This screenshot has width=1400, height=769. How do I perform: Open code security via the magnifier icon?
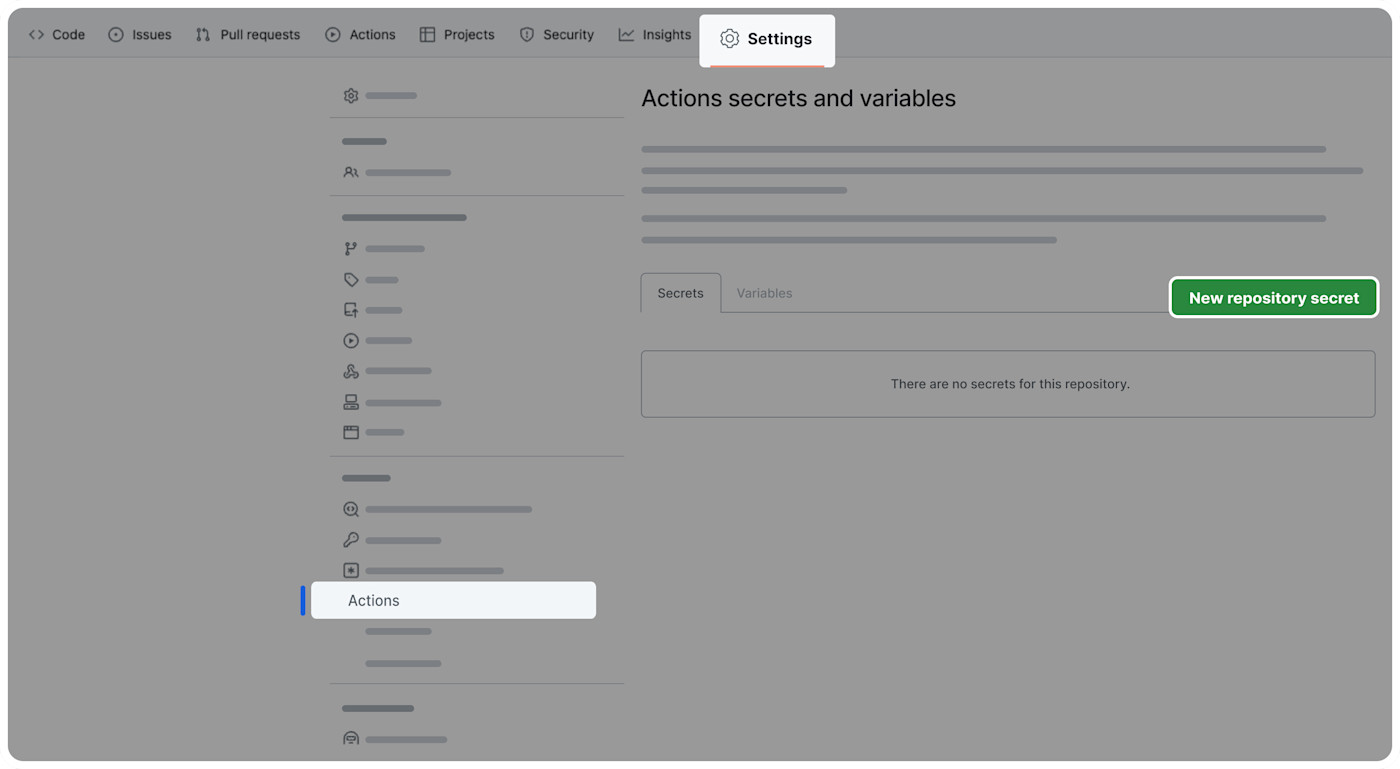351,509
